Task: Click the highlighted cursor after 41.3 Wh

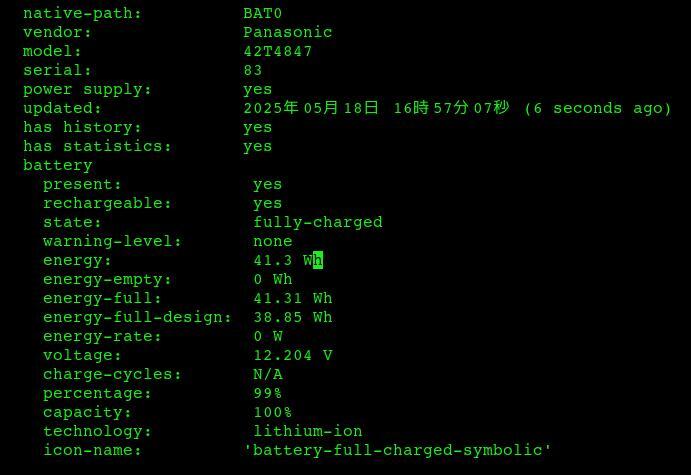Action: [x=318, y=260]
